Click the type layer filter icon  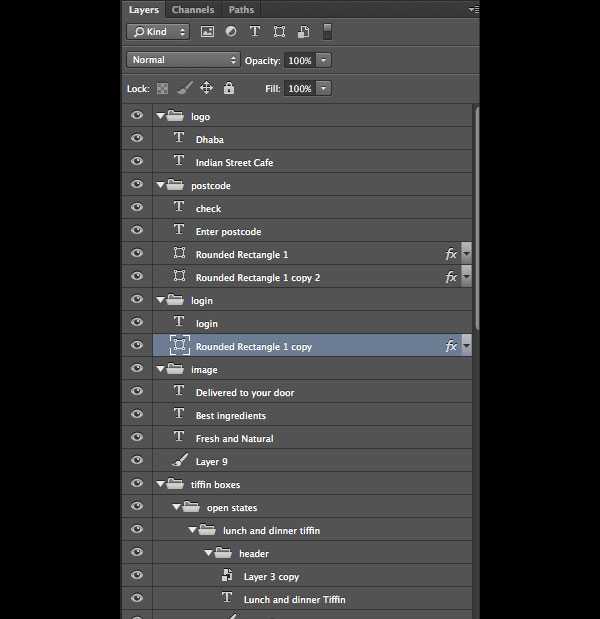coord(255,32)
